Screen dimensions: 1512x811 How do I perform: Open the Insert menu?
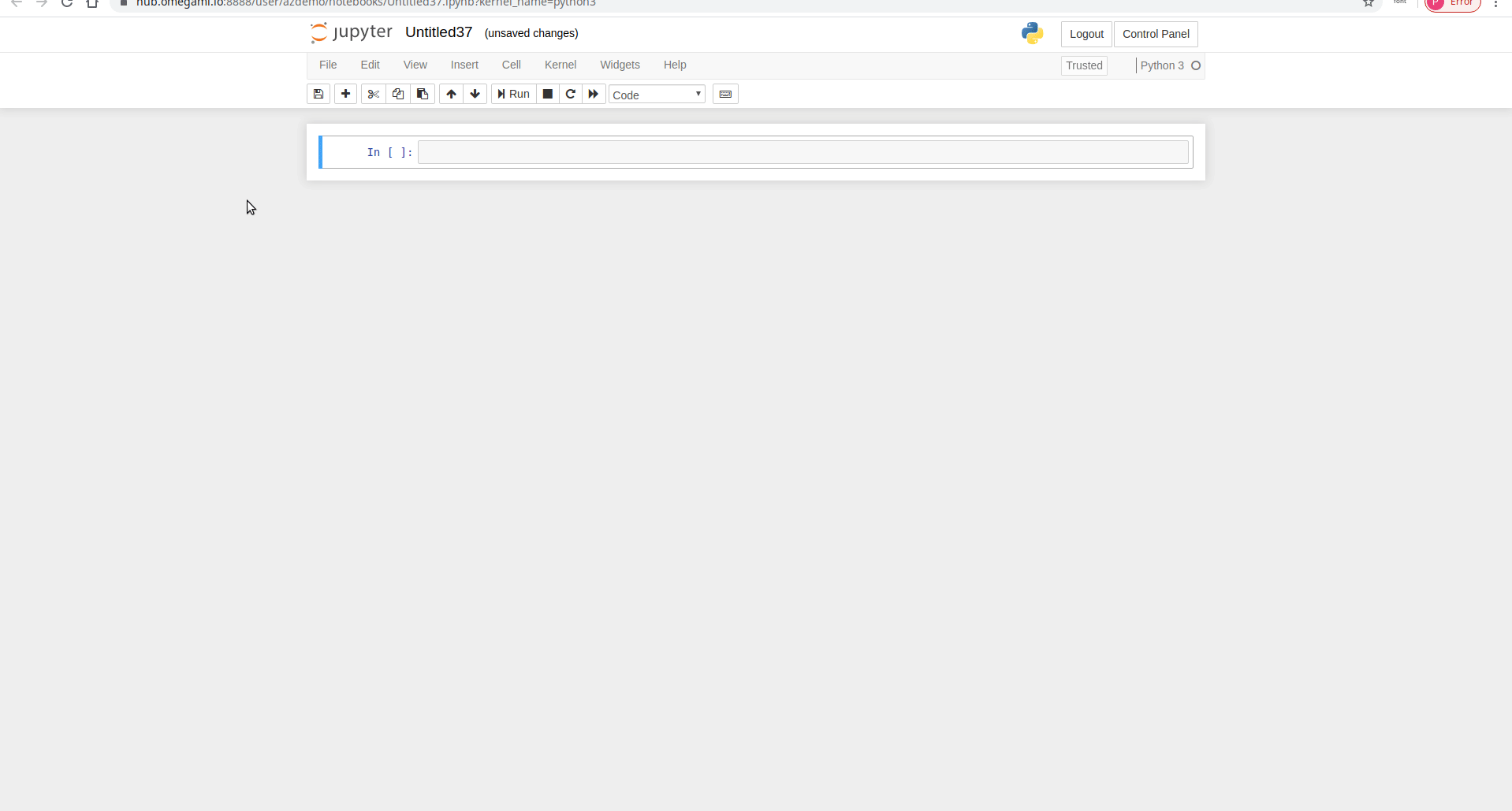[x=464, y=65]
